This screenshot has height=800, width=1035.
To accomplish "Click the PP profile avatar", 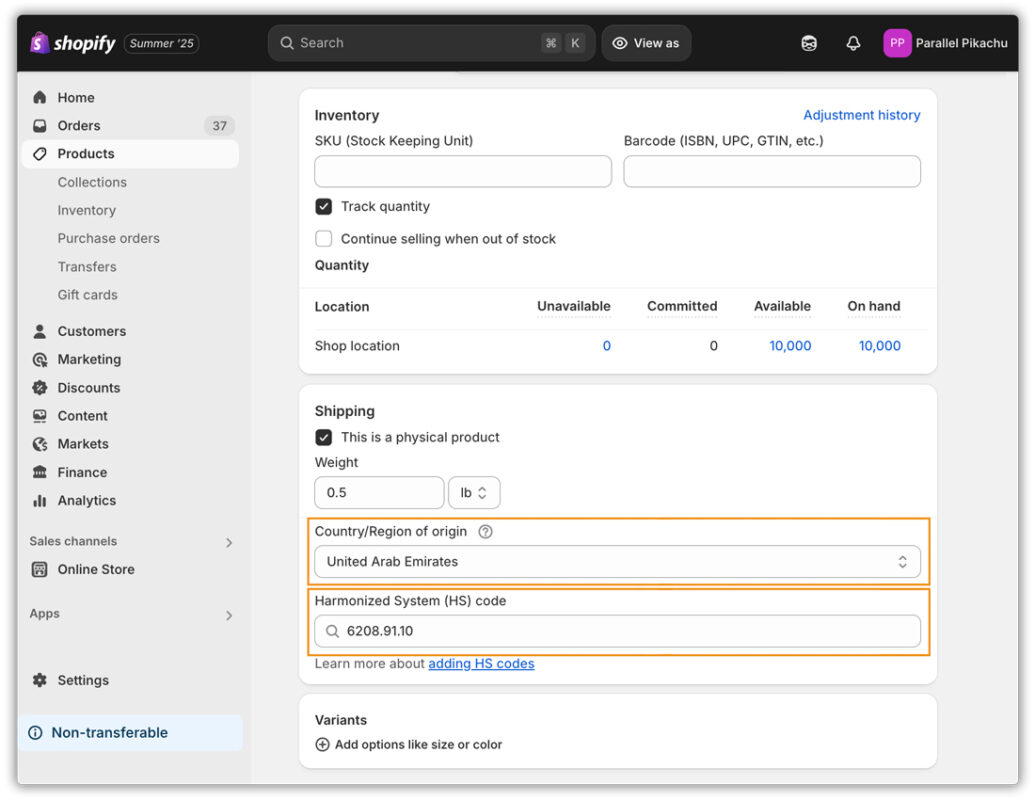I will 896,43.
